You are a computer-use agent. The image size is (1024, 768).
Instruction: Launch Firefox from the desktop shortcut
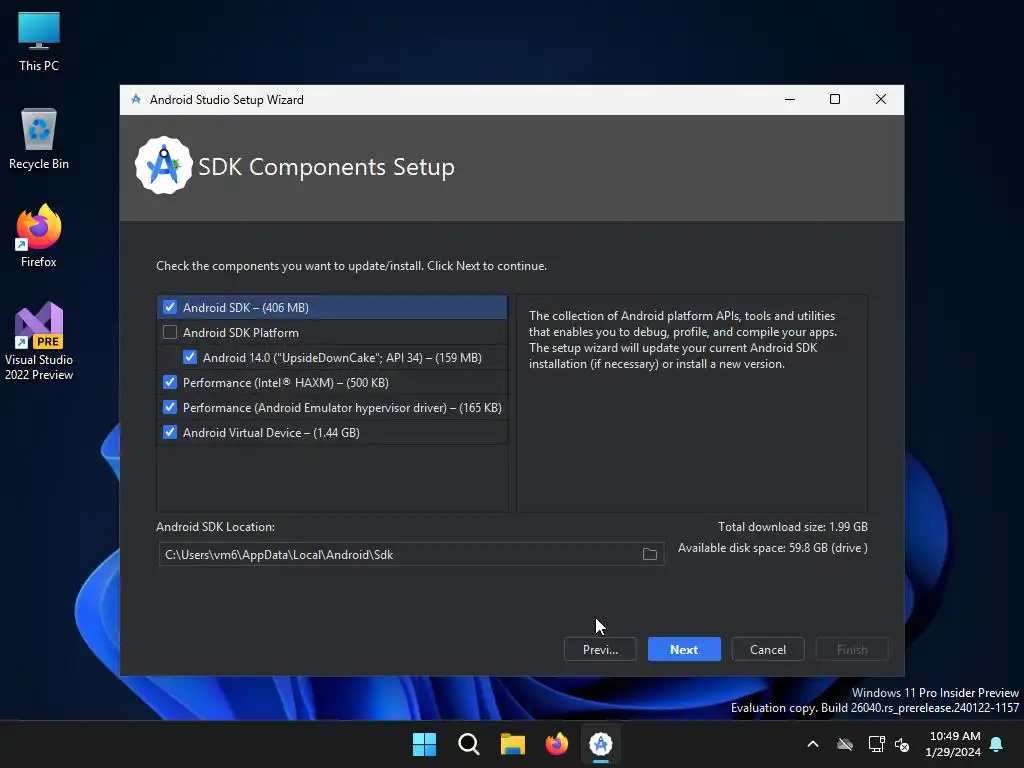[x=39, y=236]
